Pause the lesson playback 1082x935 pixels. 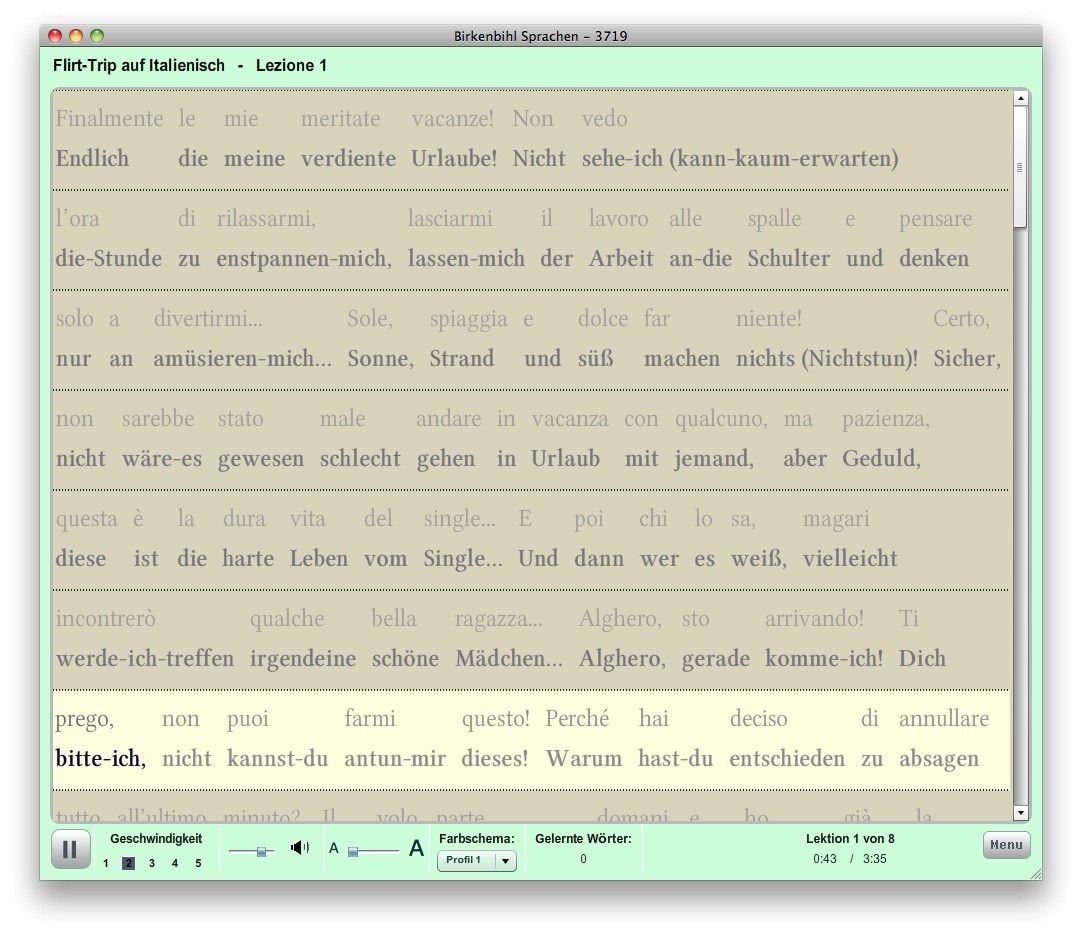70,849
